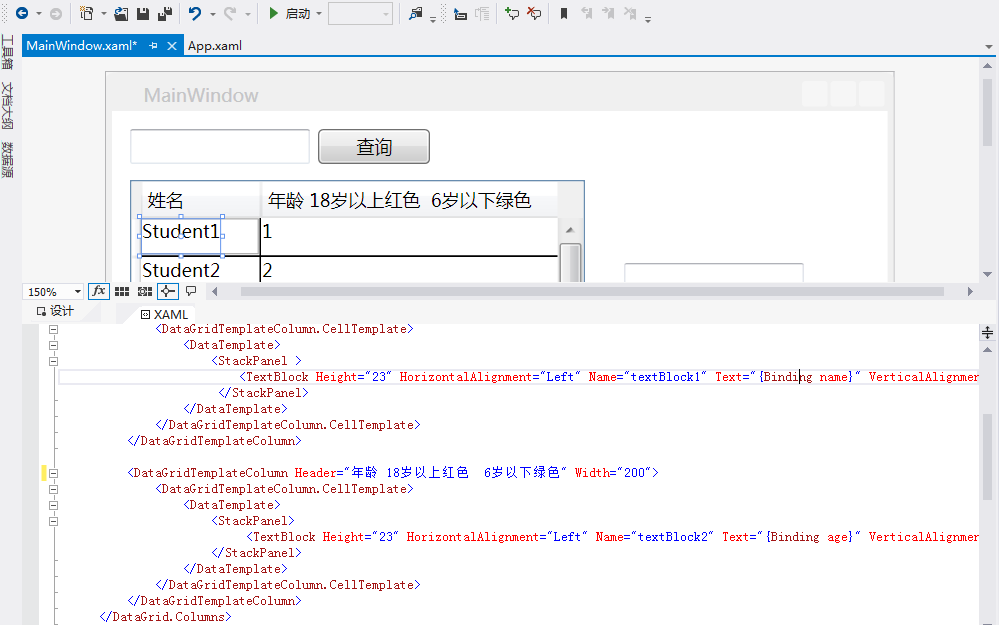
Task: Open the 150% zoom dropdown
Action: [54, 292]
